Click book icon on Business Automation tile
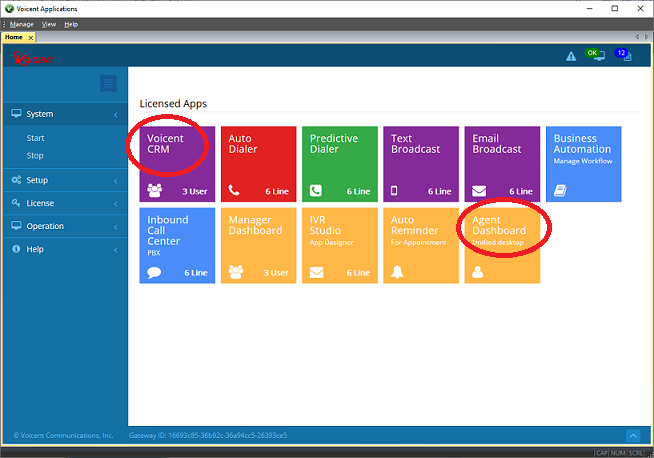This screenshot has height=458, width=654. [560, 191]
